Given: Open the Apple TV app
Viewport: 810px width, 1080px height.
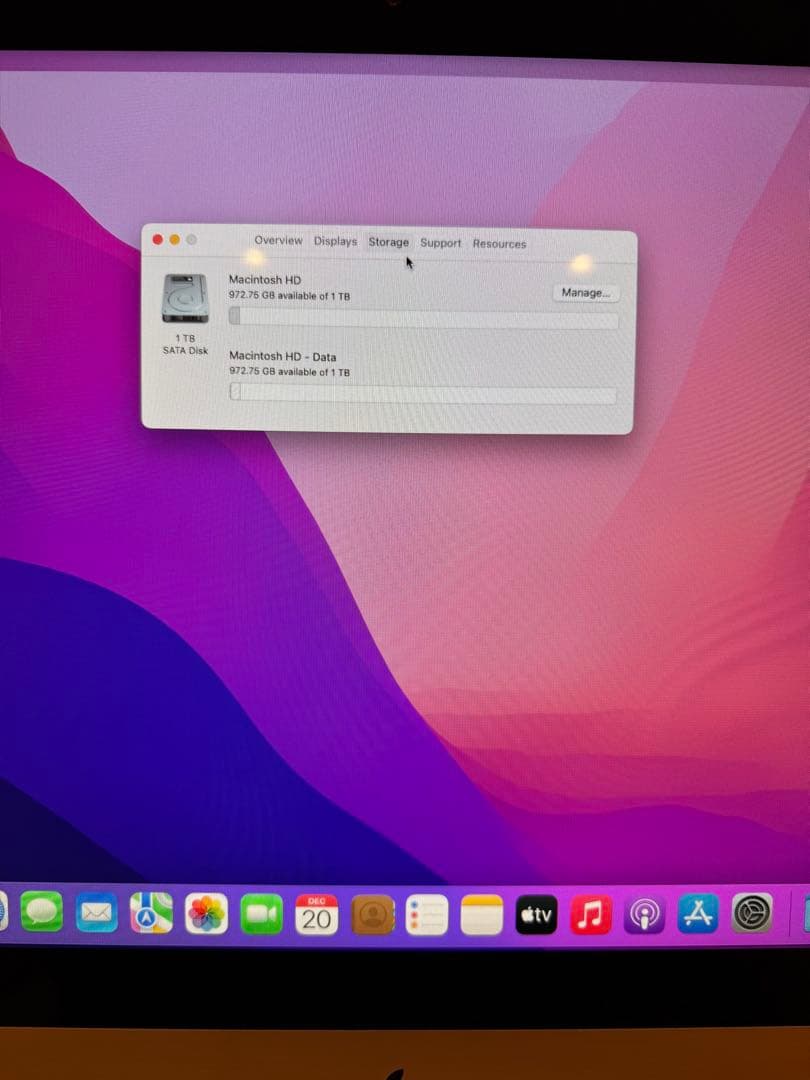Looking at the screenshot, I should [x=536, y=913].
